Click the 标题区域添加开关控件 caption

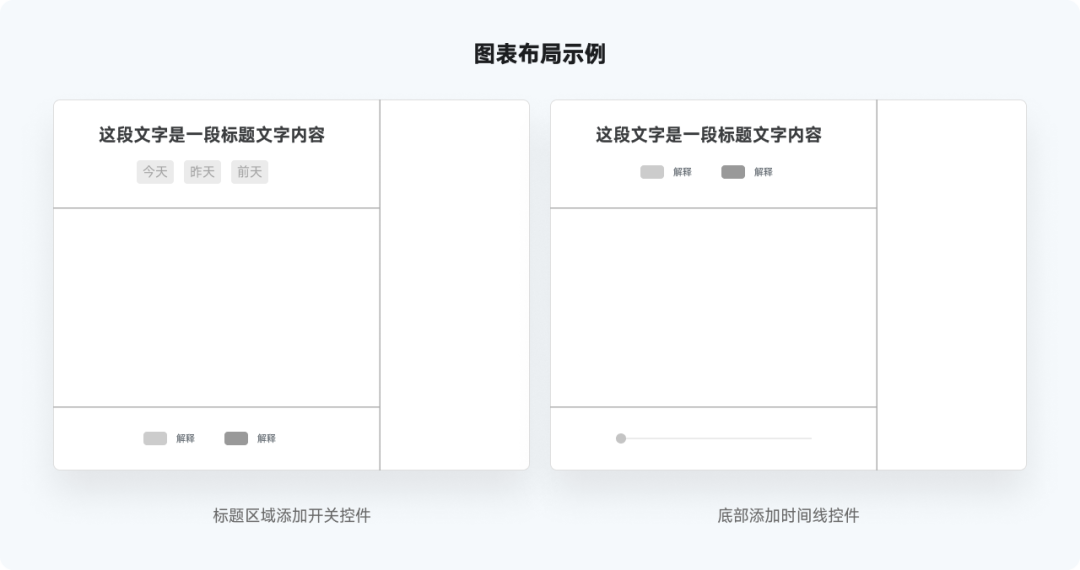292,516
